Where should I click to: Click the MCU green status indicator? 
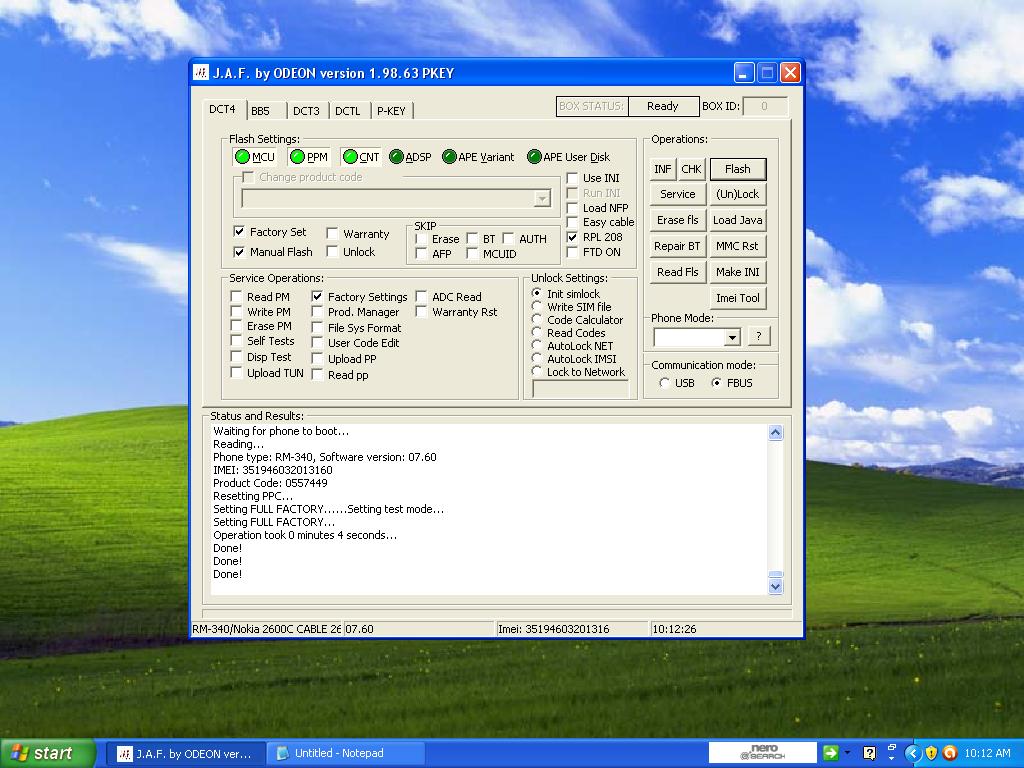(x=243, y=157)
